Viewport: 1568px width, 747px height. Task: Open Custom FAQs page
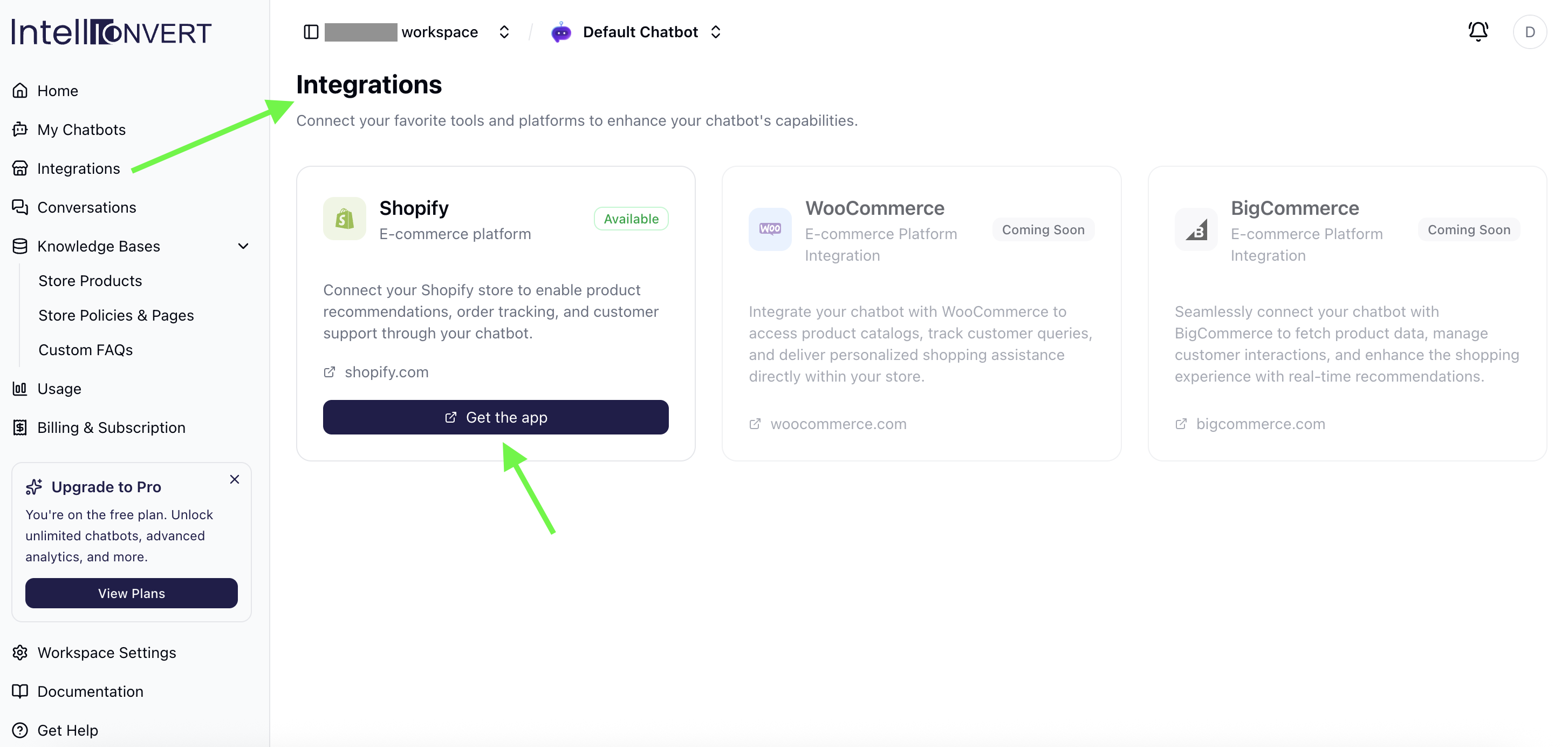coord(85,350)
